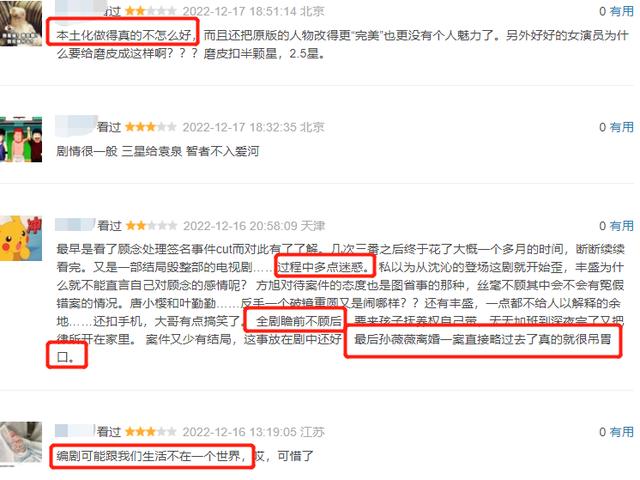Click the two-star rating of the Tianjin review

pos(151,226)
